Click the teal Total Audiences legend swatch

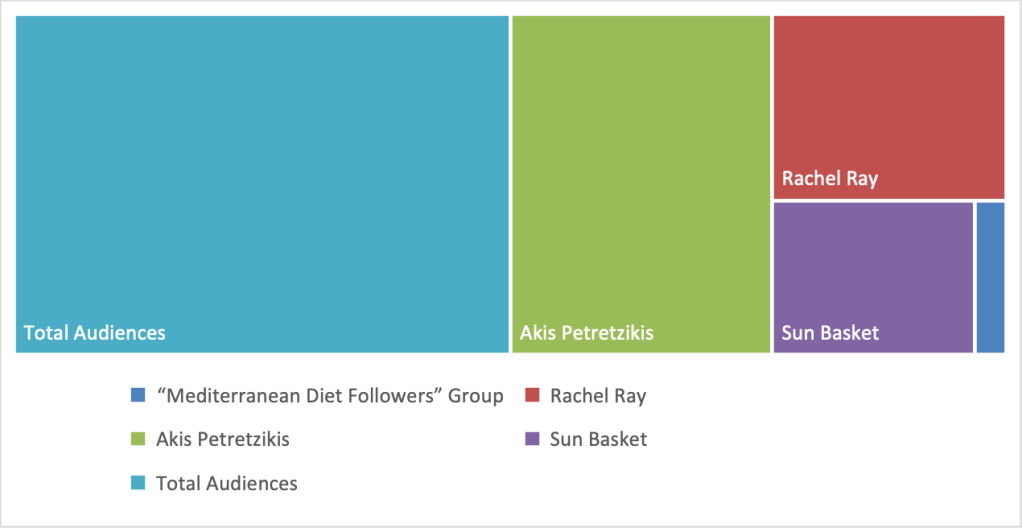click(138, 483)
